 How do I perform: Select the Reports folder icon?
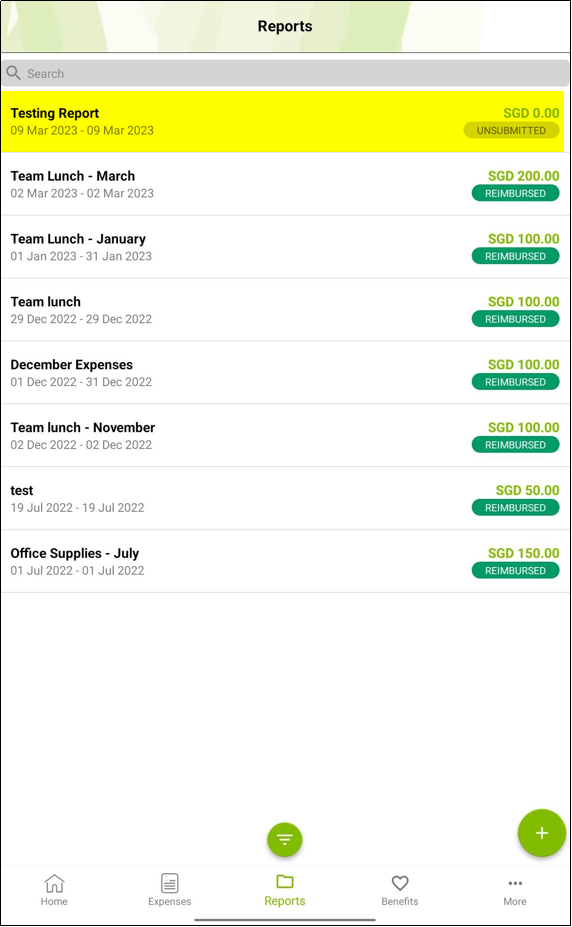[x=285, y=881]
